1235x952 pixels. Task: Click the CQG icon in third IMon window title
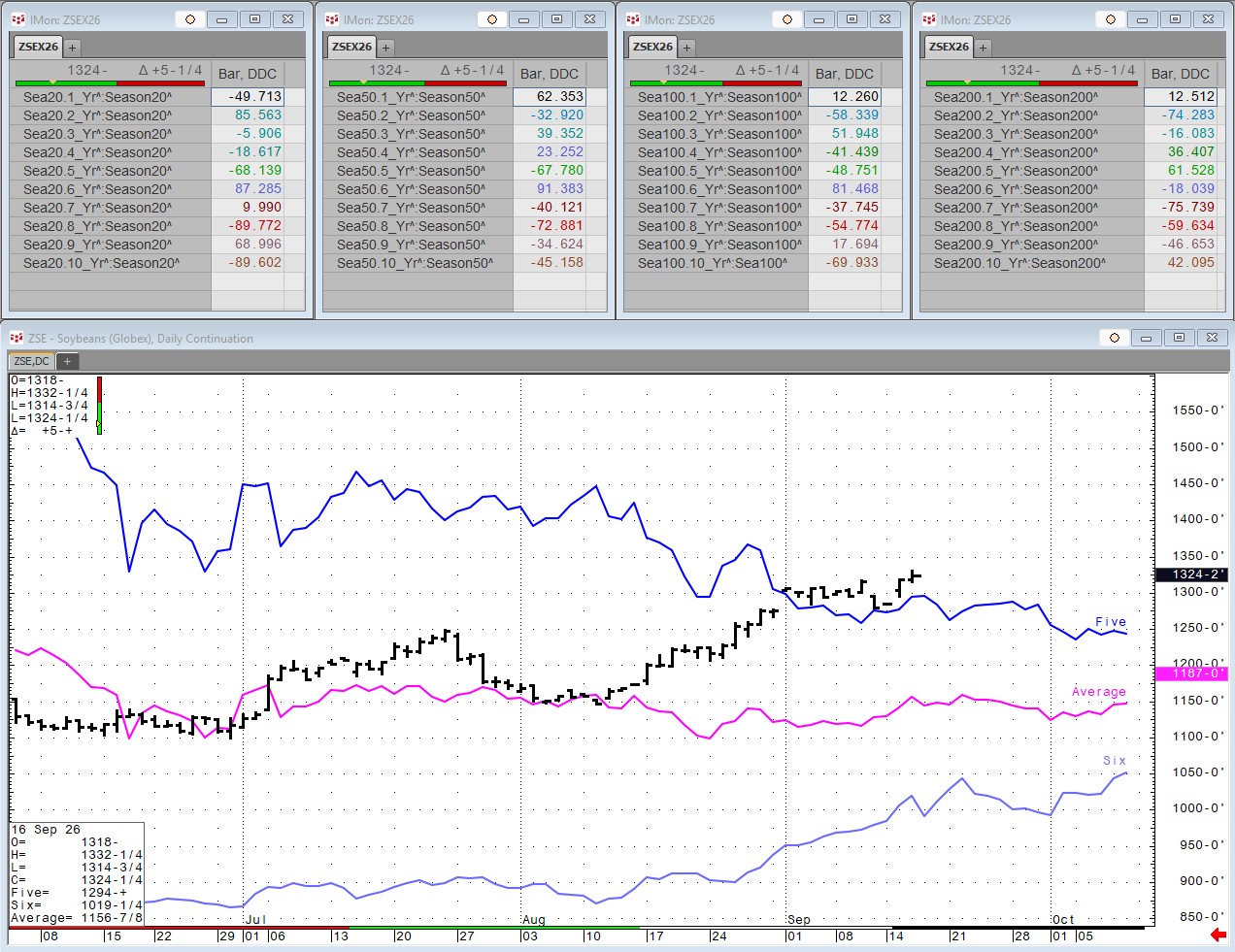pyautogui.click(x=633, y=19)
